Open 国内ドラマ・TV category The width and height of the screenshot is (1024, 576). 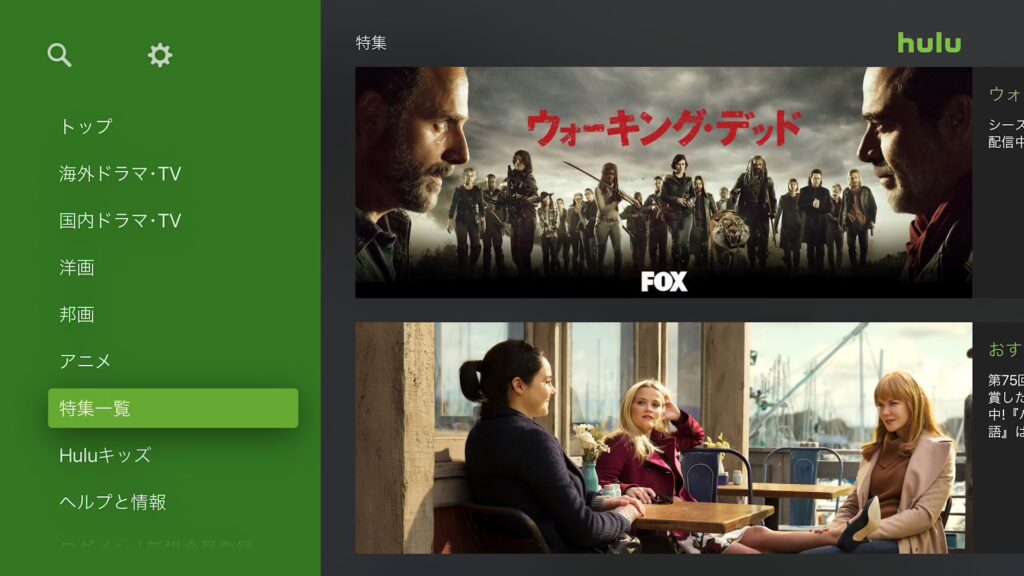120,220
